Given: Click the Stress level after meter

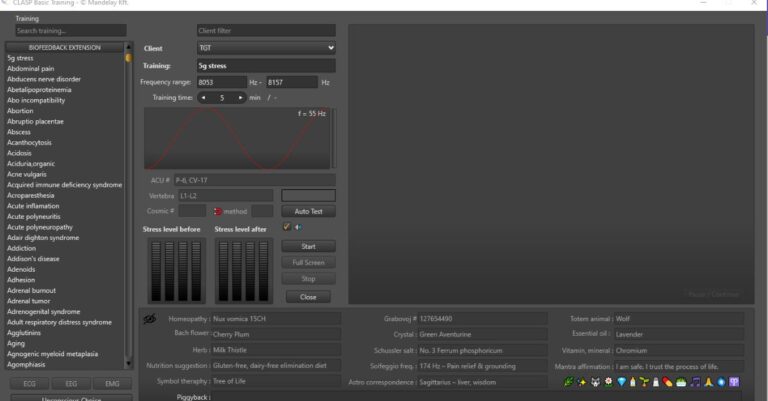Looking at the screenshot, I should coord(244,270).
